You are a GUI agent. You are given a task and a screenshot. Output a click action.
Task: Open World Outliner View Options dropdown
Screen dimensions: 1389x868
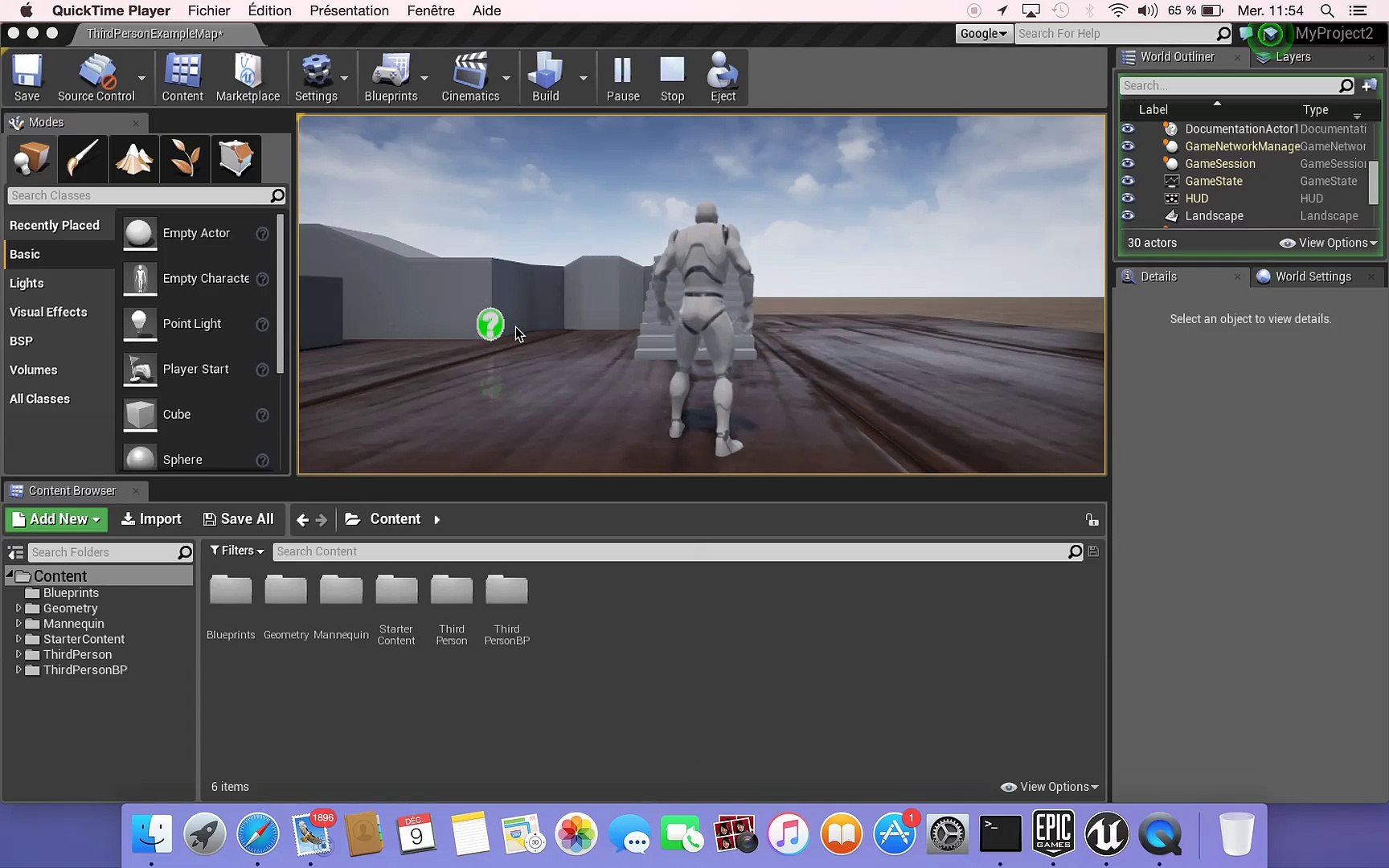(x=1328, y=243)
